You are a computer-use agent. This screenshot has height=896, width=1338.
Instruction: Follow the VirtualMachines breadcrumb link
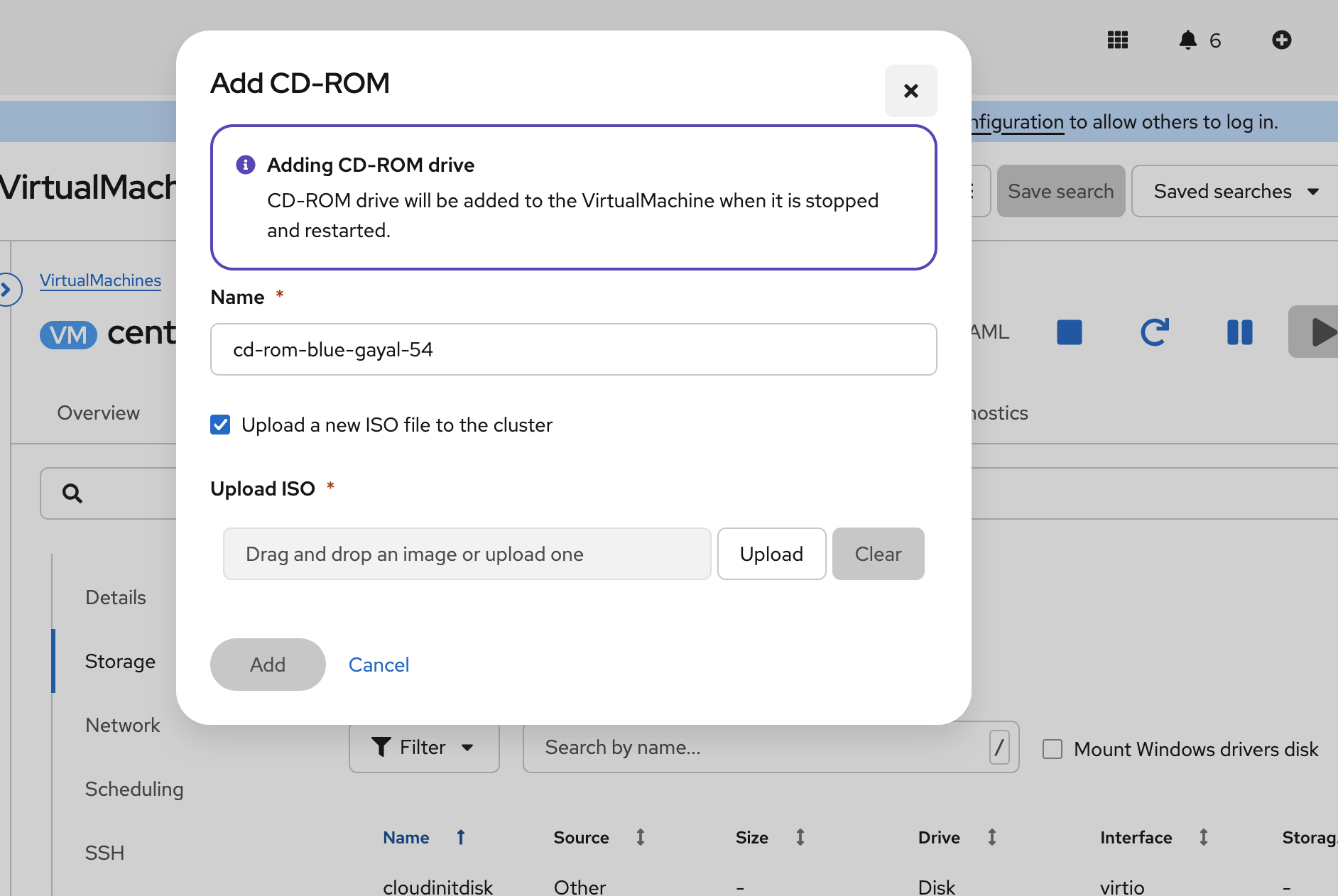coord(100,280)
